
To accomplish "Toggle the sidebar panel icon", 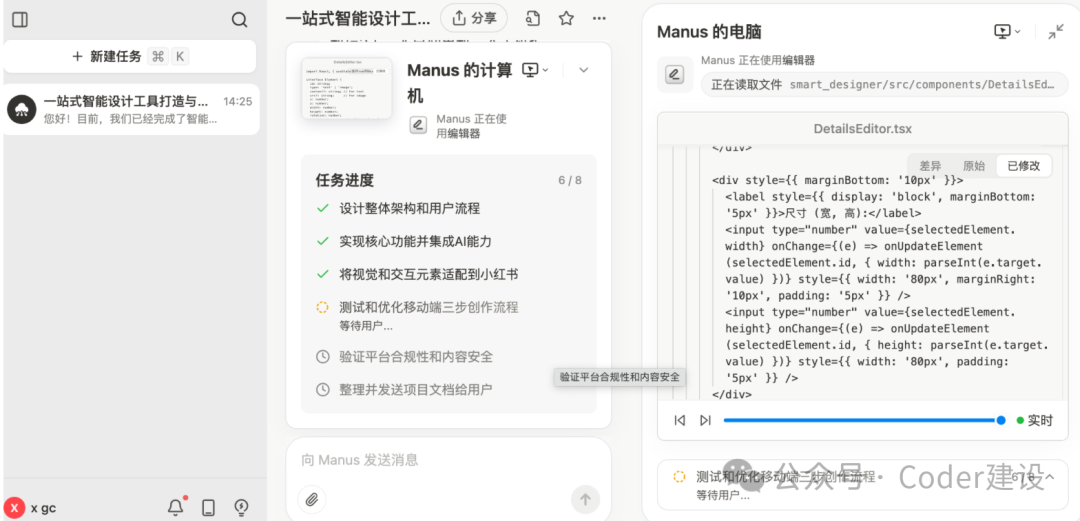I will click(x=20, y=20).
